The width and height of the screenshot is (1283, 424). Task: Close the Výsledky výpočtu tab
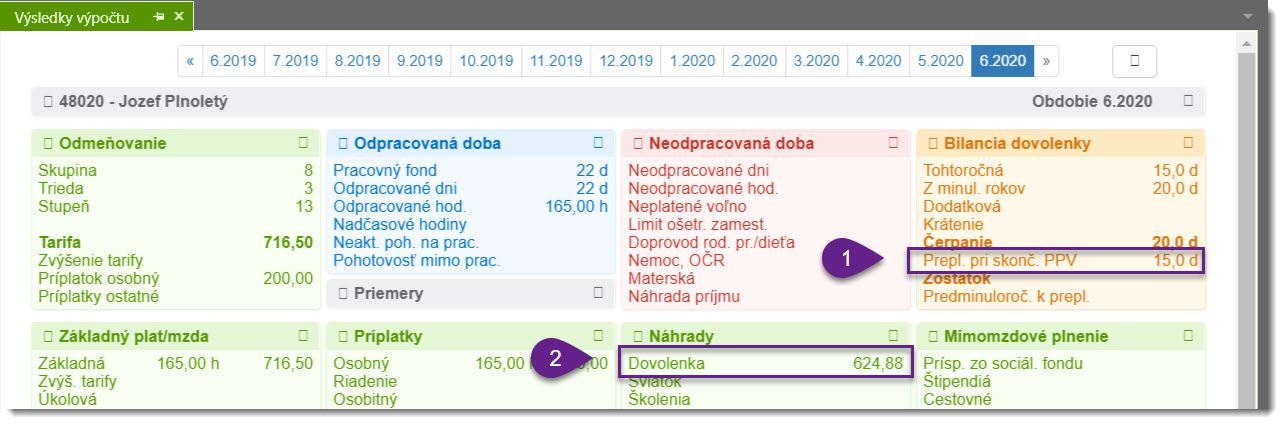click(x=179, y=17)
